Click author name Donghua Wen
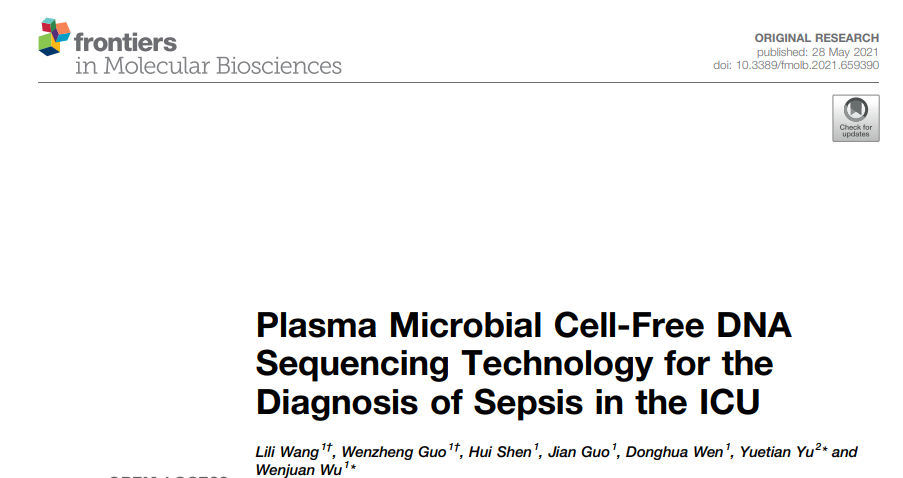 click(x=674, y=452)
